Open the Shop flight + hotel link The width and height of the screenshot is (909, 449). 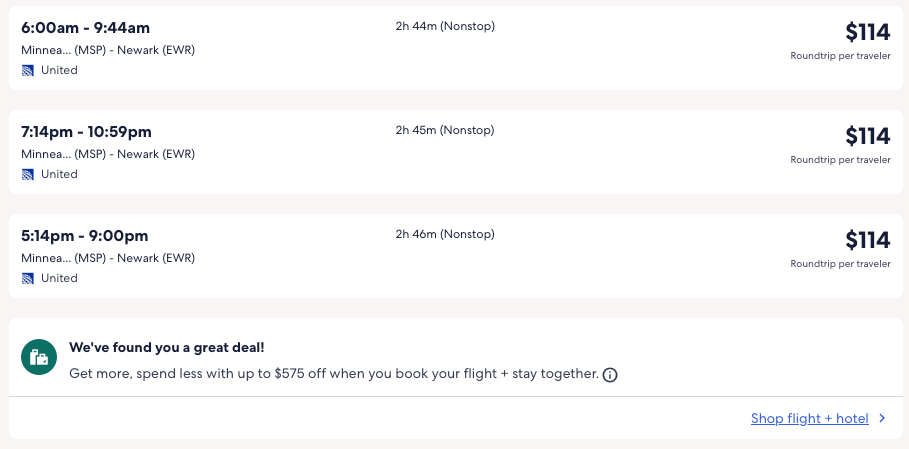click(809, 419)
